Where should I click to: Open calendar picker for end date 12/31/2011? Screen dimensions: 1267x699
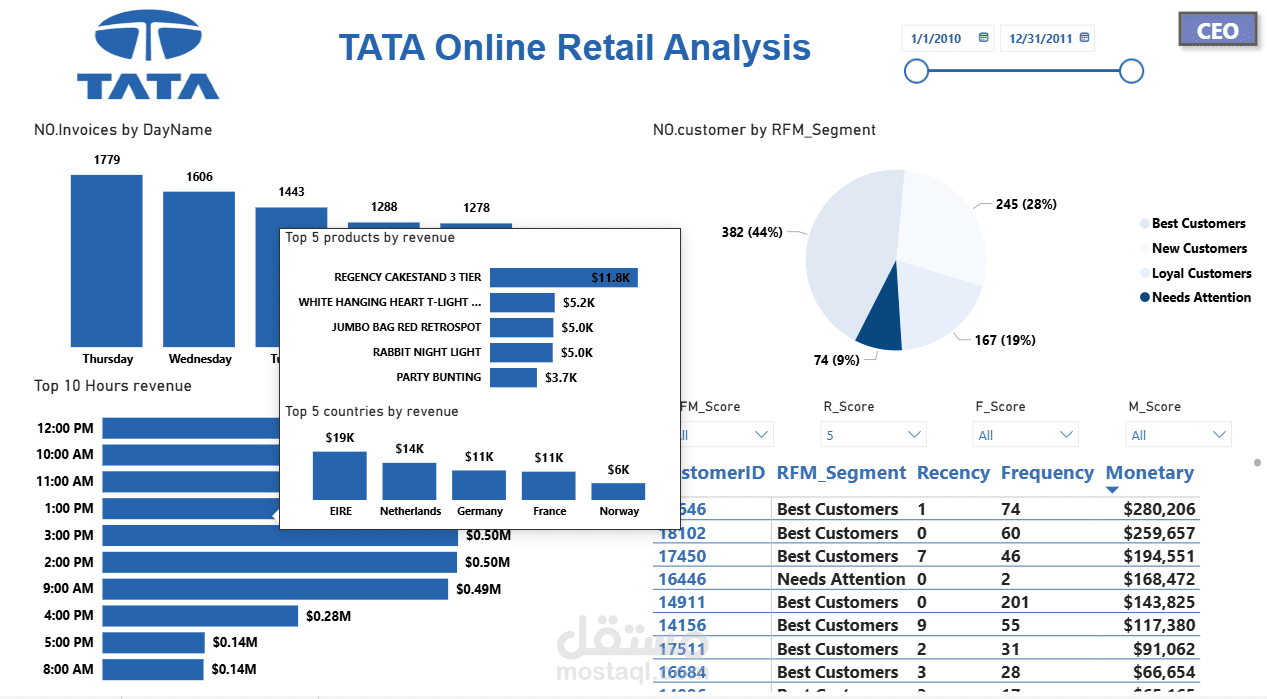(x=1084, y=38)
